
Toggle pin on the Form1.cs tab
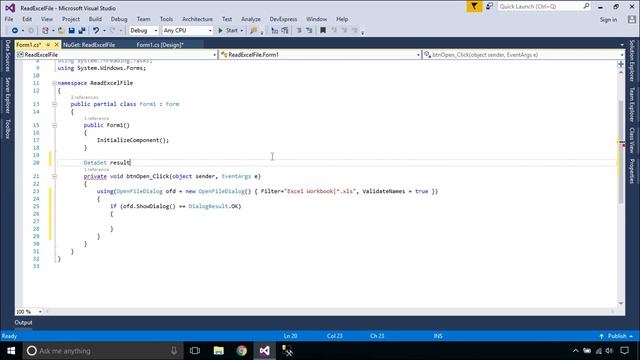(x=48, y=44)
